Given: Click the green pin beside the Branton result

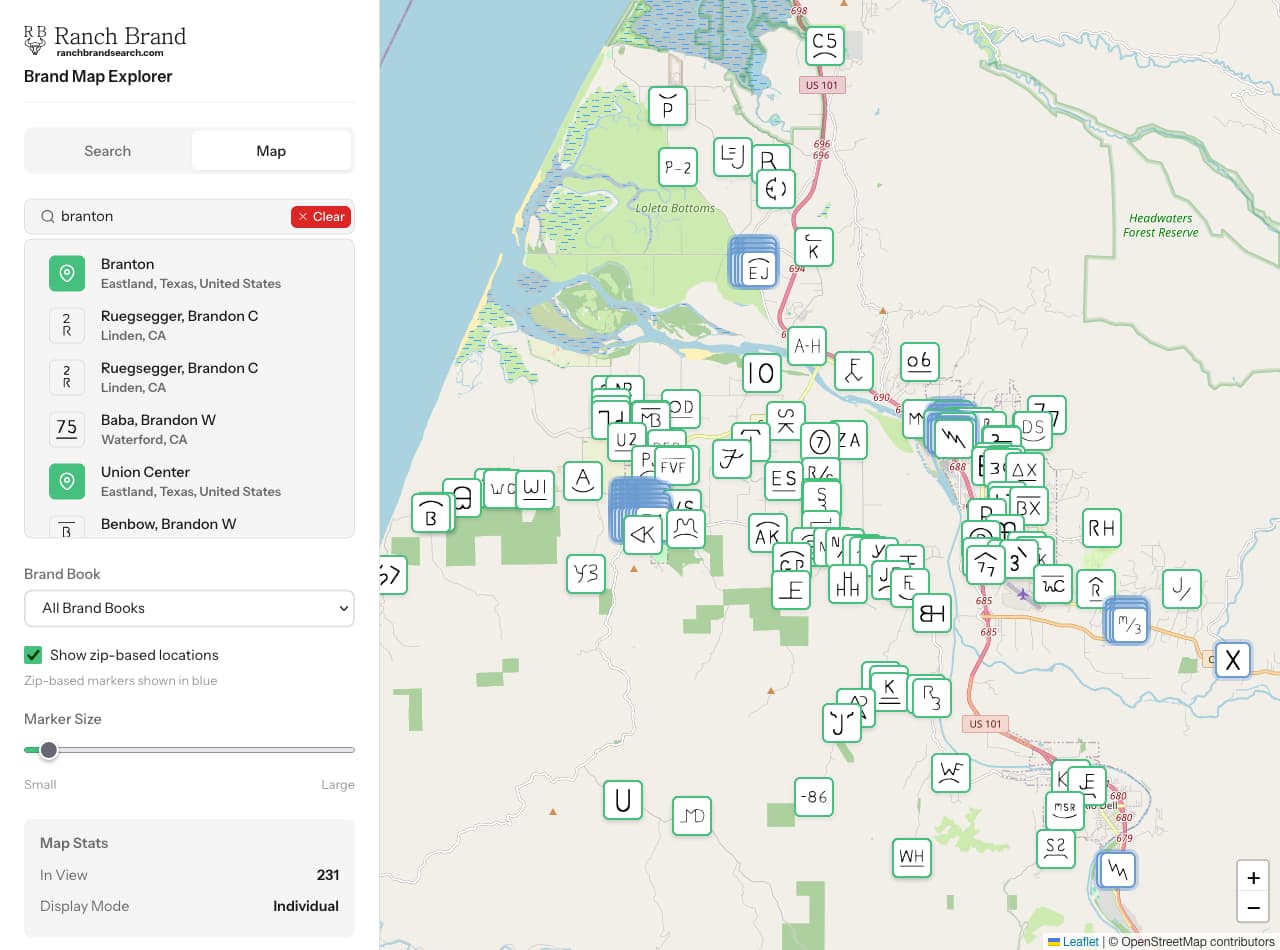Looking at the screenshot, I should click(x=66, y=273).
